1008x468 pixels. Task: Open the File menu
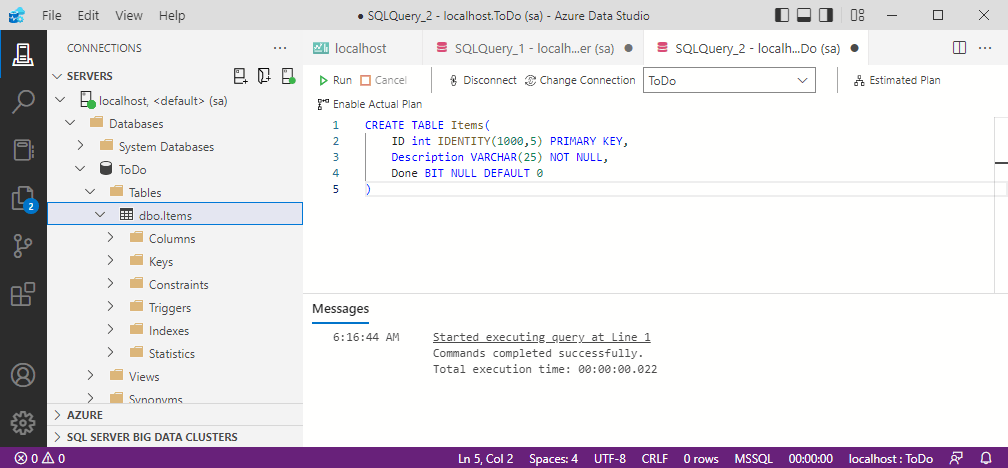51,15
